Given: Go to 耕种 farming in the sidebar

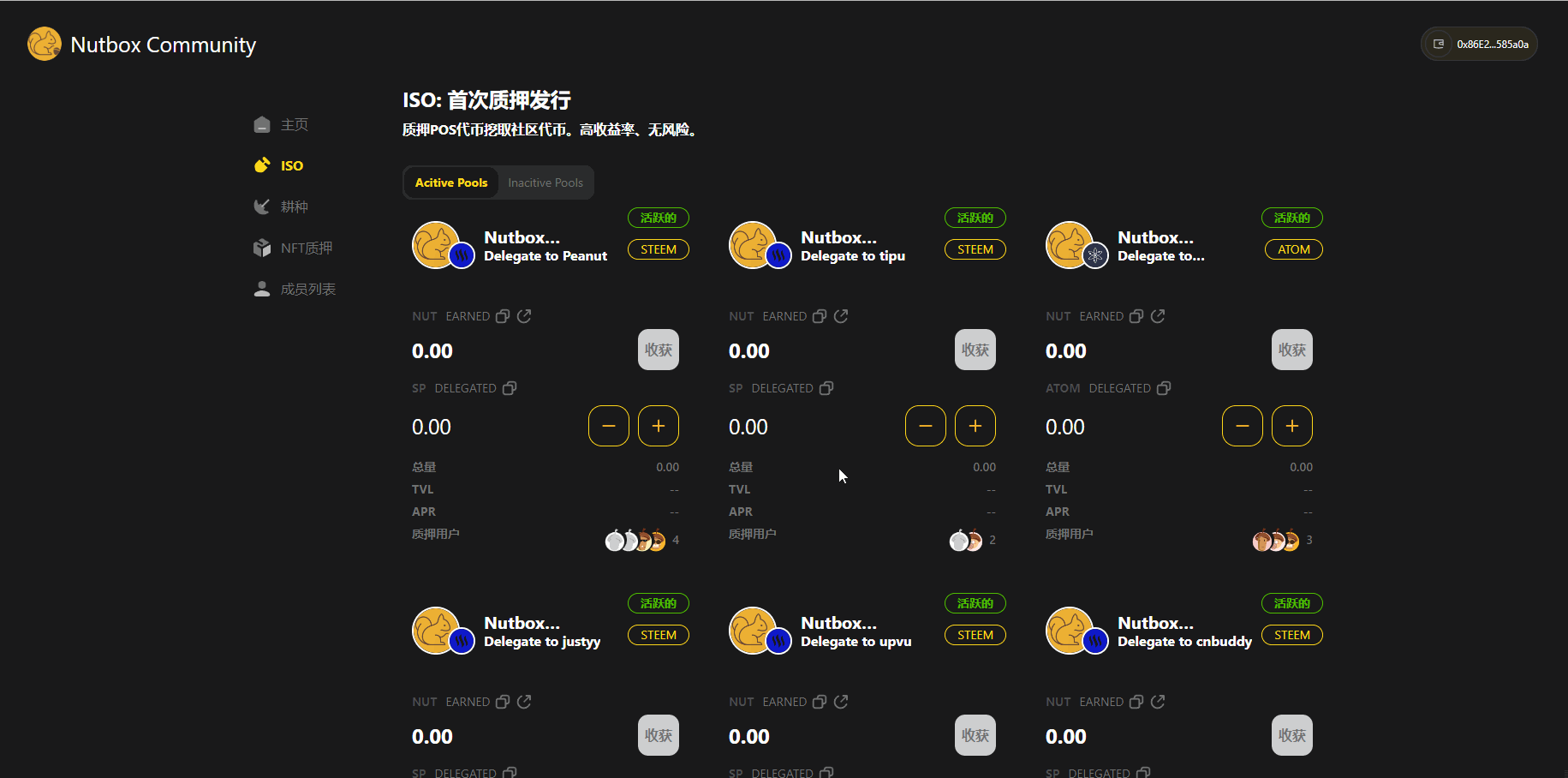Looking at the screenshot, I should pos(294,206).
